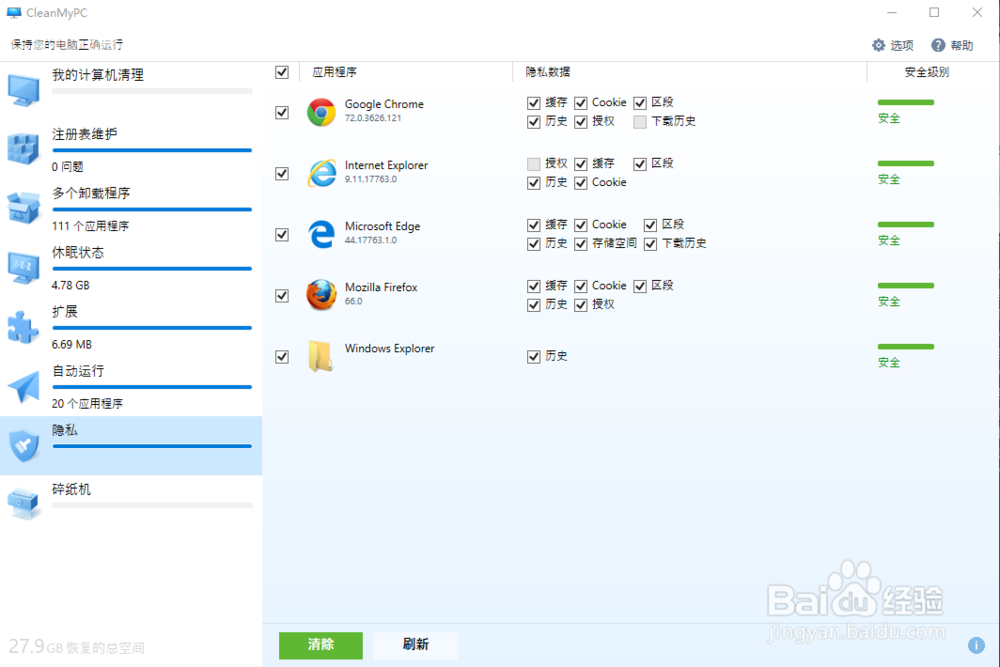Click the help question mark icon
The image size is (1000, 667).
pyautogui.click(x=938, y=45)
